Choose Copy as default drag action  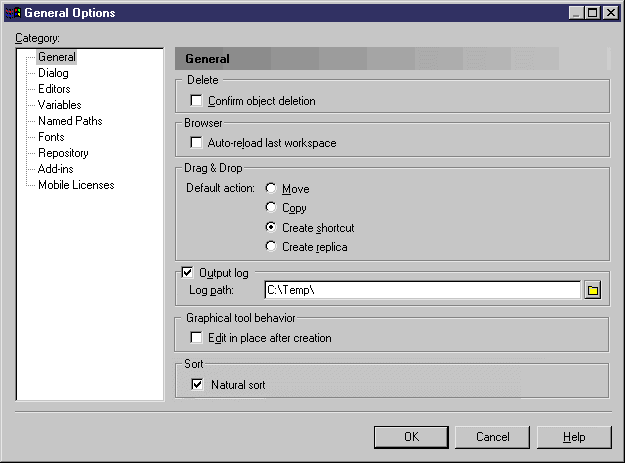point(271,207)
